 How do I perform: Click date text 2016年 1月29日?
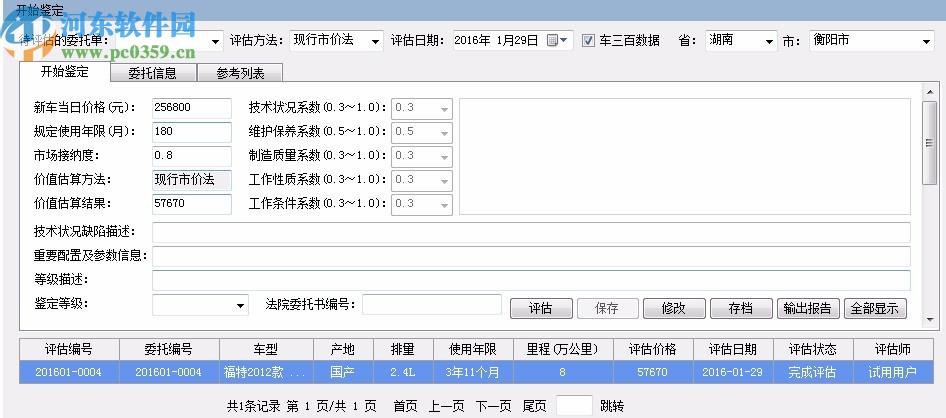[497, 41]
